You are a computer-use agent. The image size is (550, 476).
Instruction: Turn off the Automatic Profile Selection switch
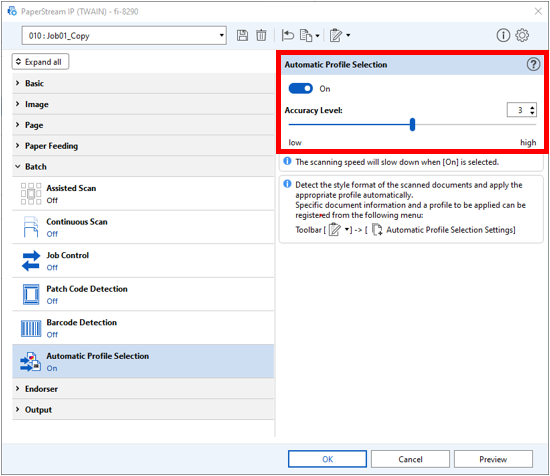coord(301,89)
